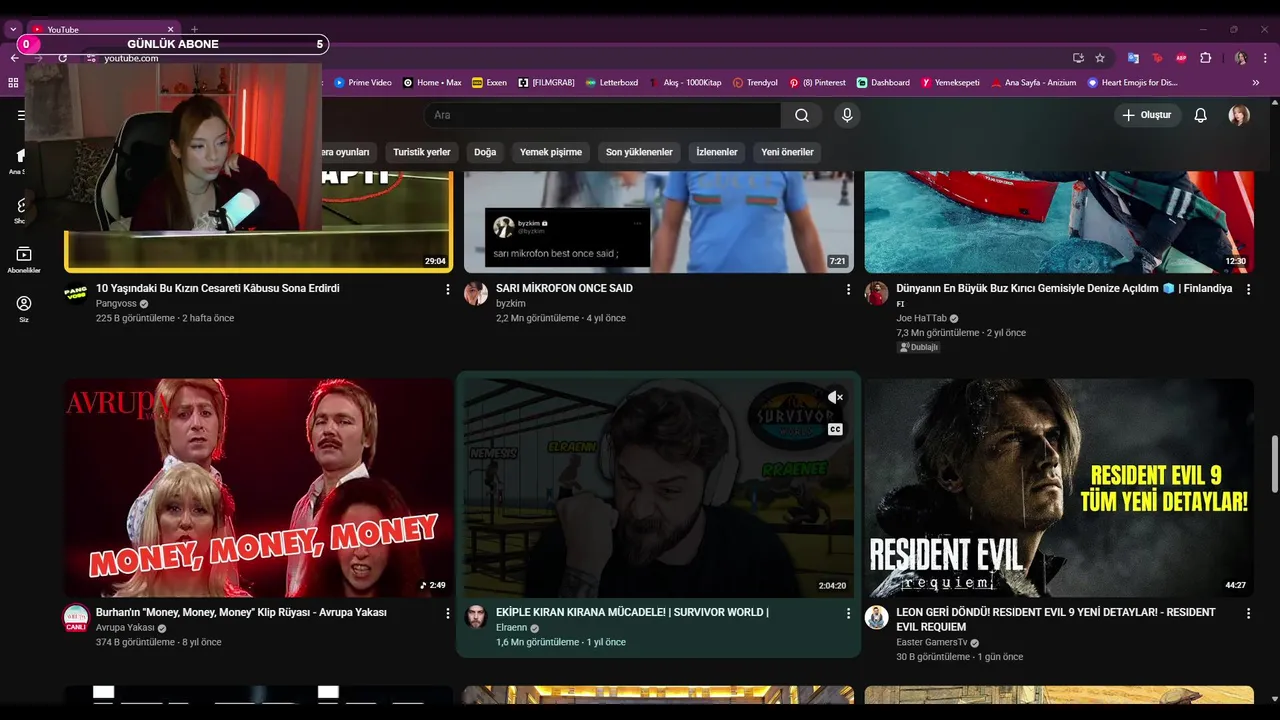Open the Home • Max bookmark

point(432,83)
